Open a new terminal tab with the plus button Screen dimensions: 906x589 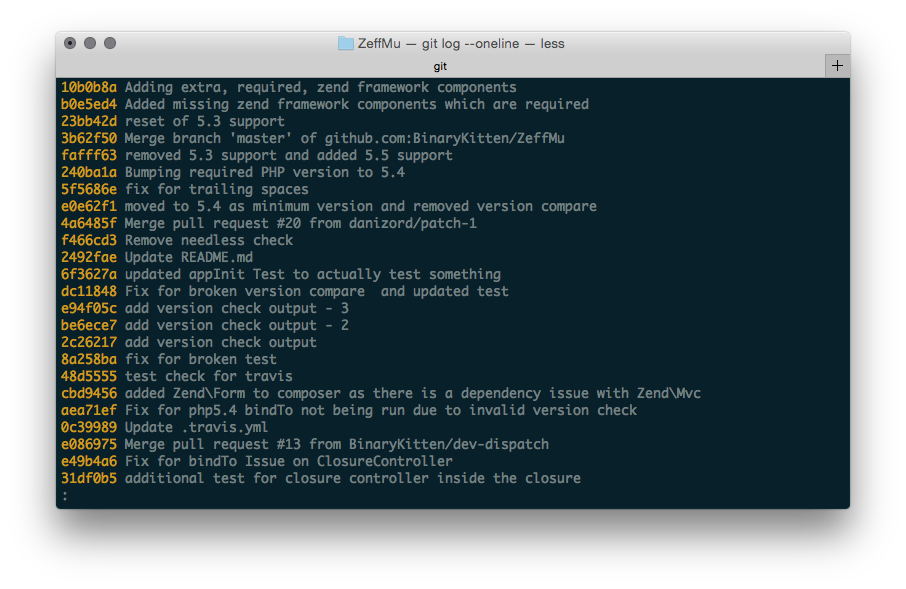836,64
